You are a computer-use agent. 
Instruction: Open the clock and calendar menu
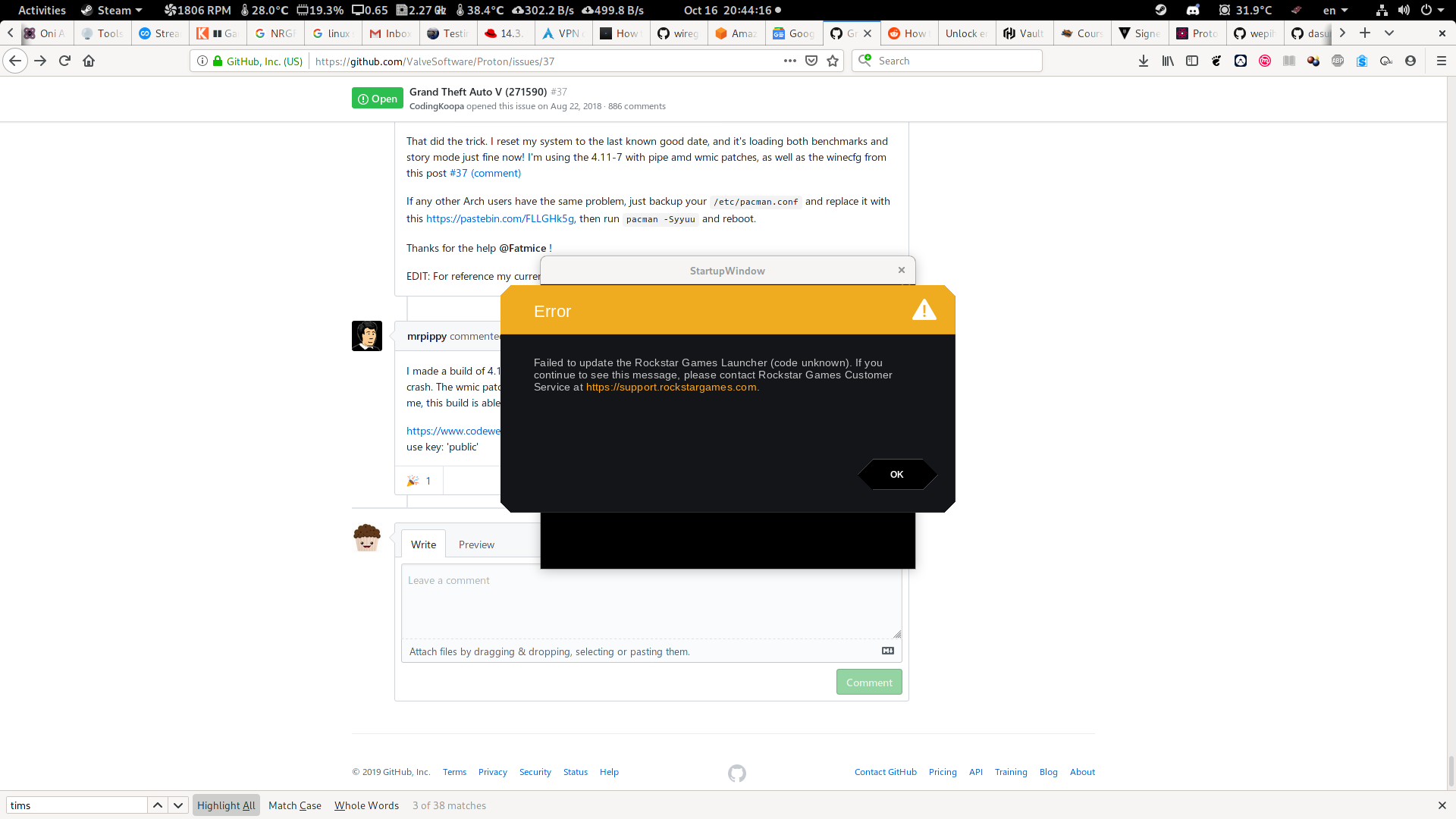tap(732, 10)
